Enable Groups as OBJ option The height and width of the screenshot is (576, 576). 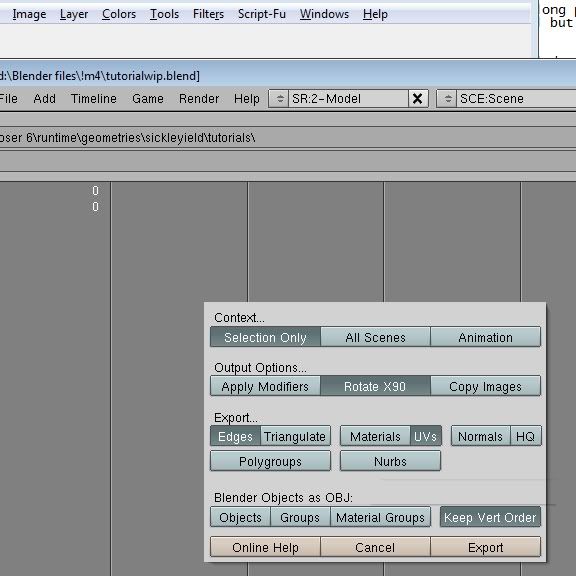(300, 517)
